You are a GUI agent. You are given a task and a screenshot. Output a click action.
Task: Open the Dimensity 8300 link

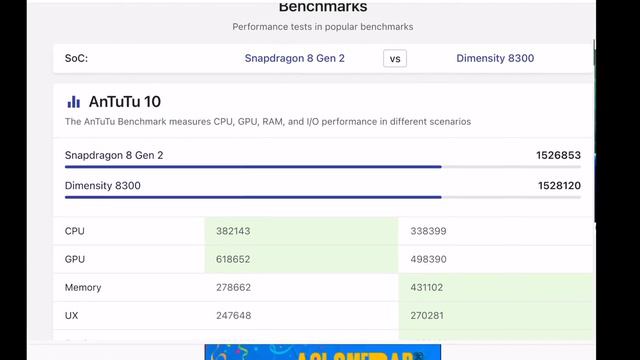[x=495, y=58]
